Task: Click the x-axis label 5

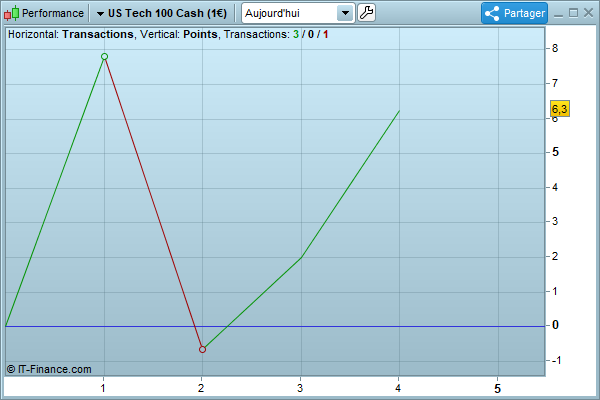Action: (497, 389)
